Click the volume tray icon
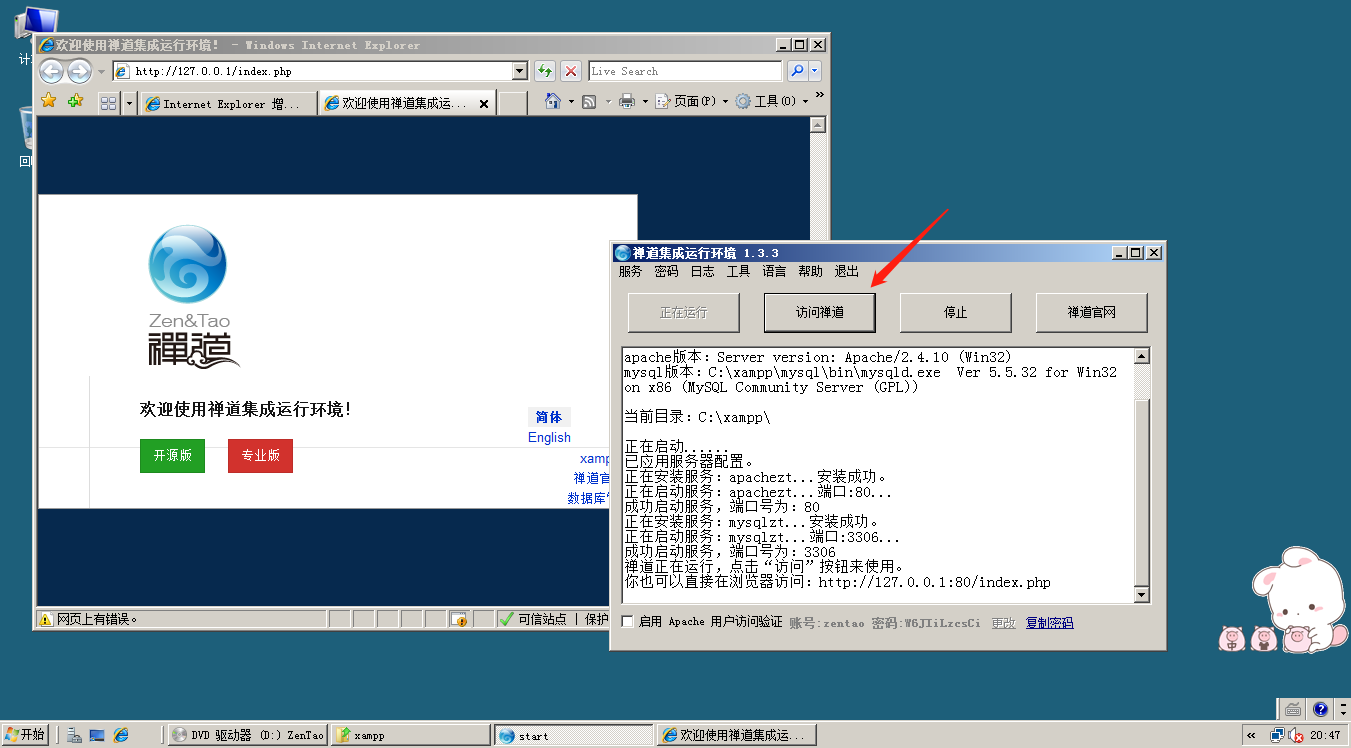The height and width of the screenshot is (748, 1351). coord(1295,735)
